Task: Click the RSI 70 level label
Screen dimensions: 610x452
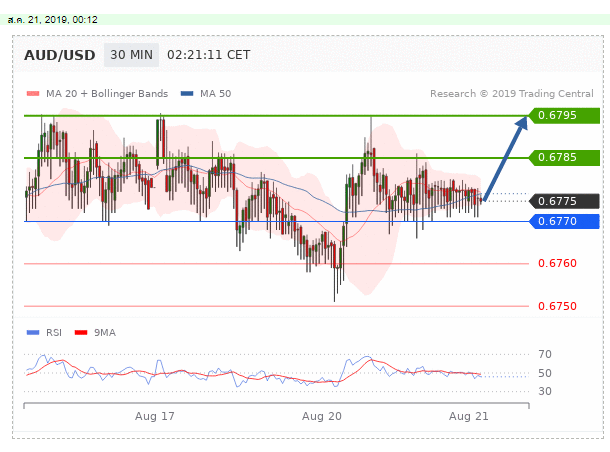Action: coord(545,354)
